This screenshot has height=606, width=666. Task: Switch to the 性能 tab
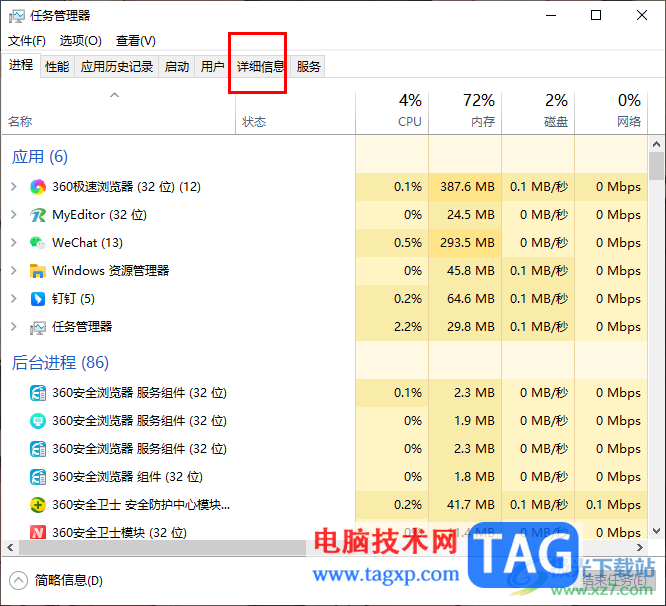click(x=57, y=67)
